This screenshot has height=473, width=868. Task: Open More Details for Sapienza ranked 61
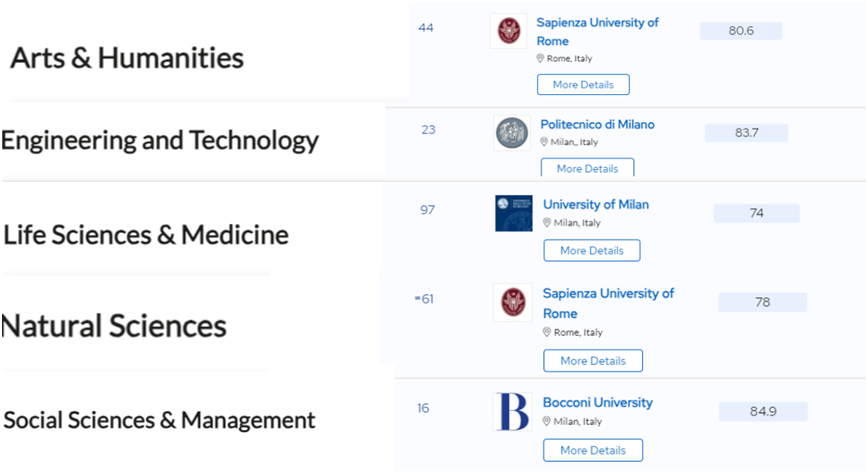tap(593, 361)
